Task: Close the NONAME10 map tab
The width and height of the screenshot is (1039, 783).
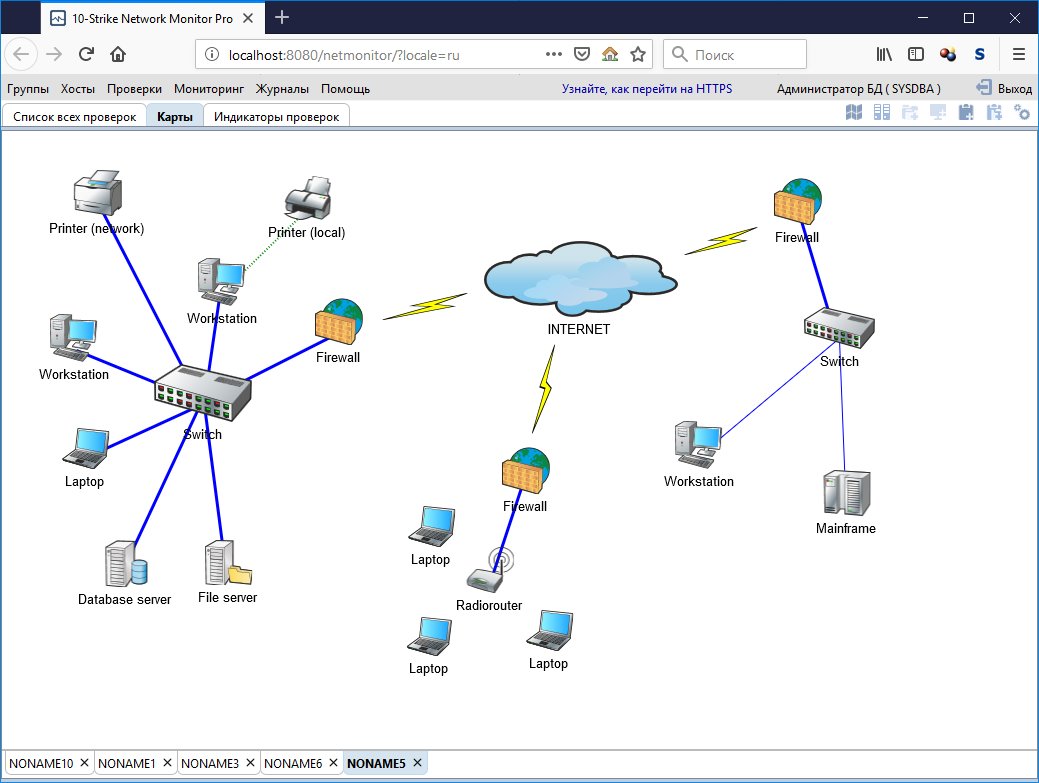Action: click(85, 763)
